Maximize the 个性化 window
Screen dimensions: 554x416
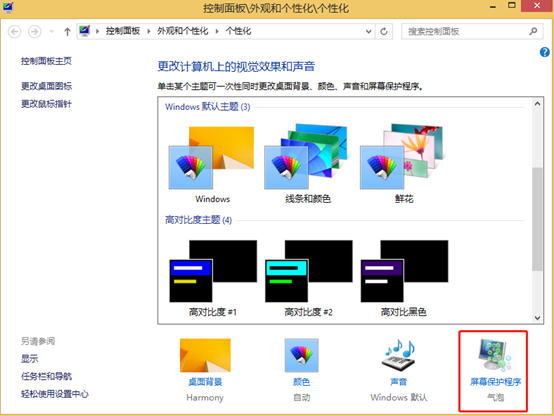[512, 5]
